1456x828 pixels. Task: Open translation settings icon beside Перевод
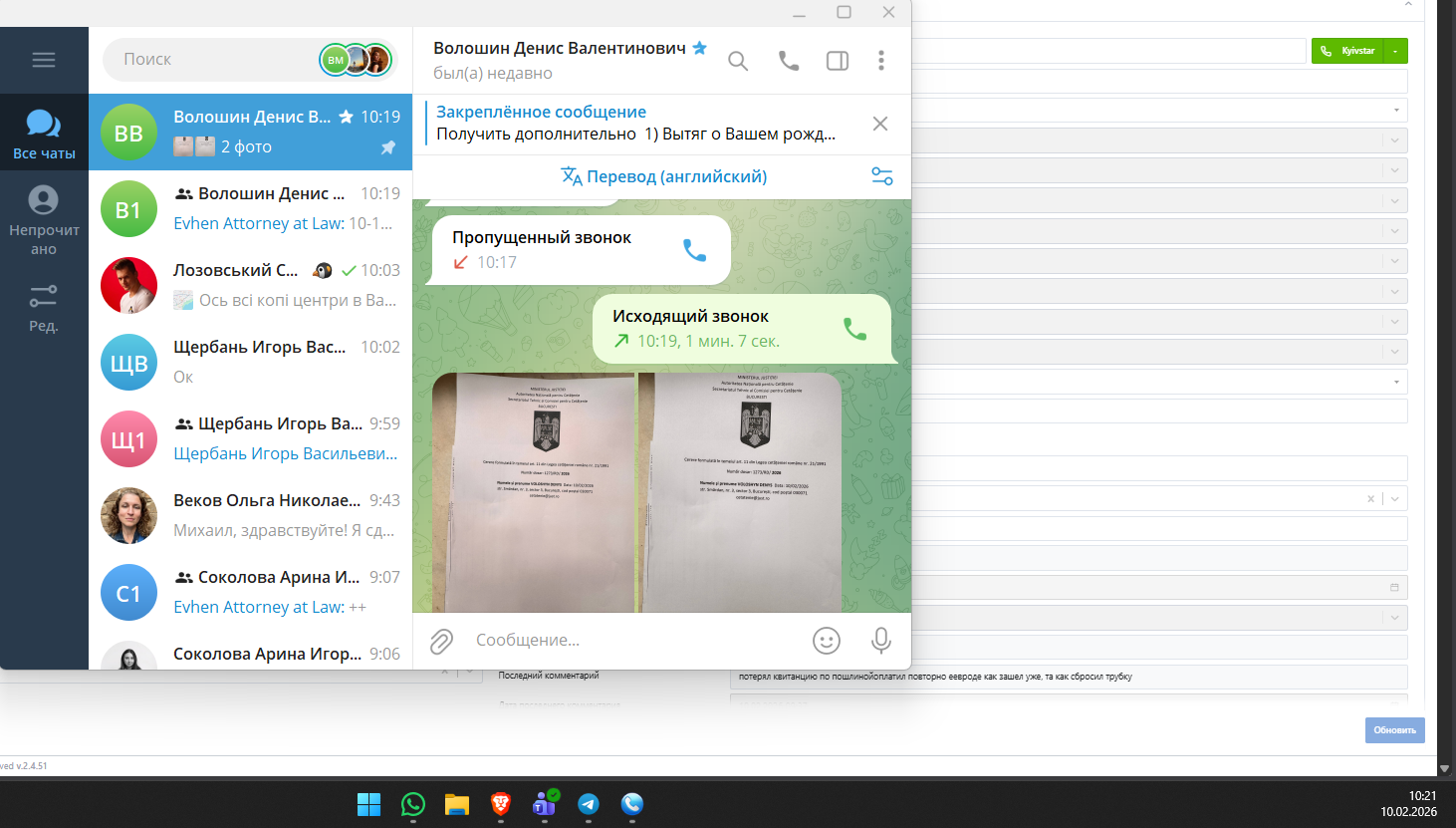(x=882, y=176)
